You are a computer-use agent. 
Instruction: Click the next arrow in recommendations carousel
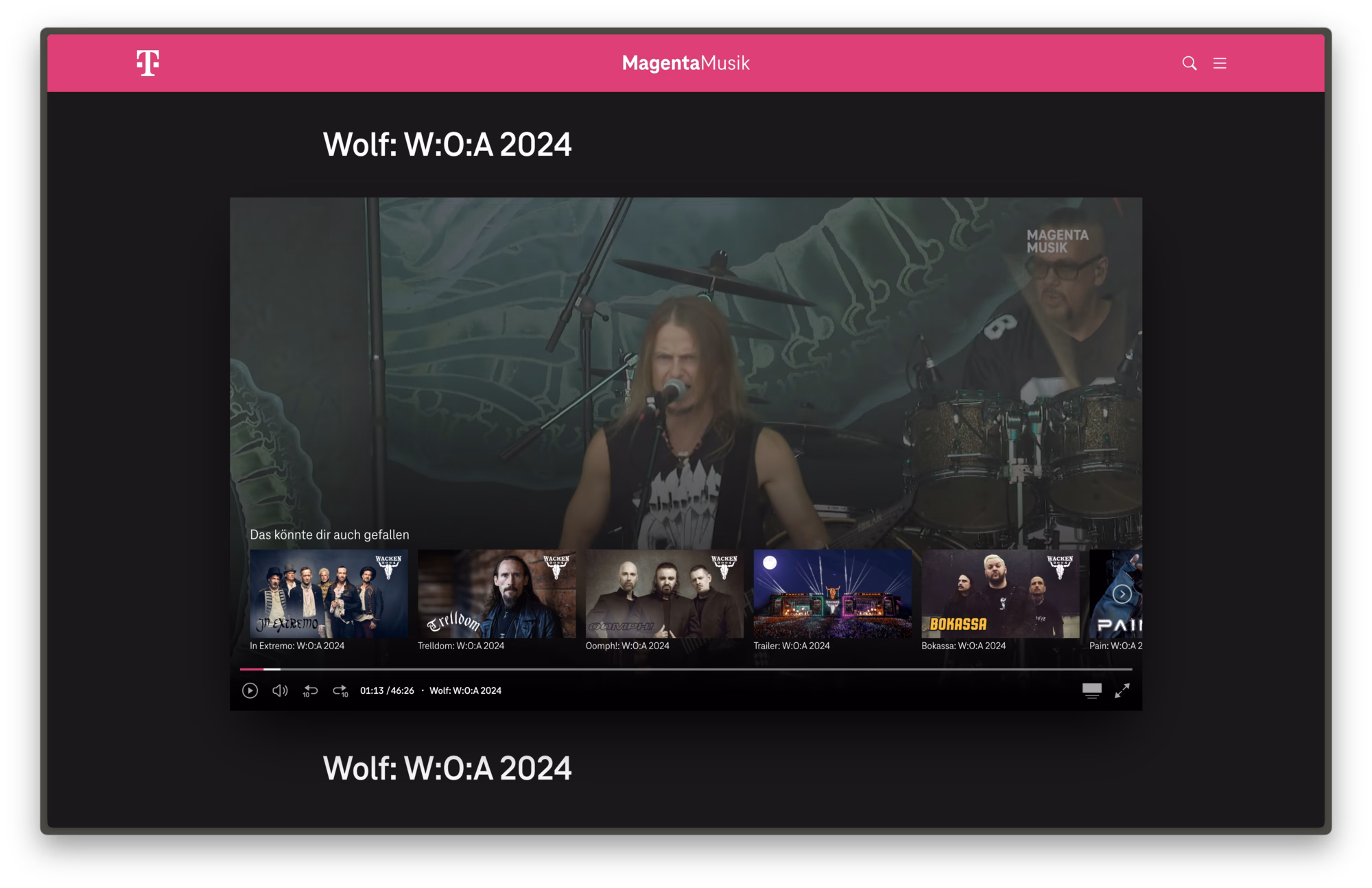[1122, 594]
